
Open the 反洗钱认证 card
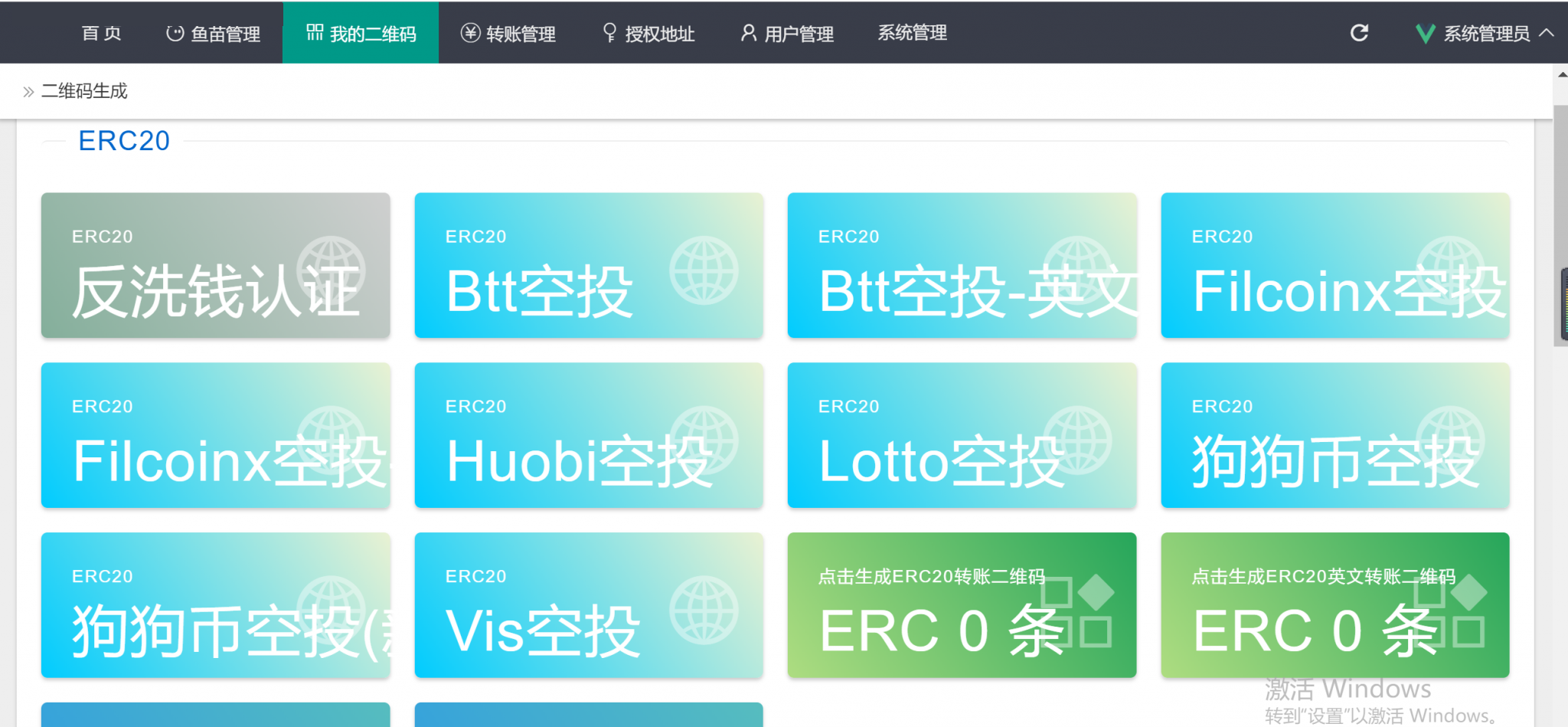coord(215,266)
